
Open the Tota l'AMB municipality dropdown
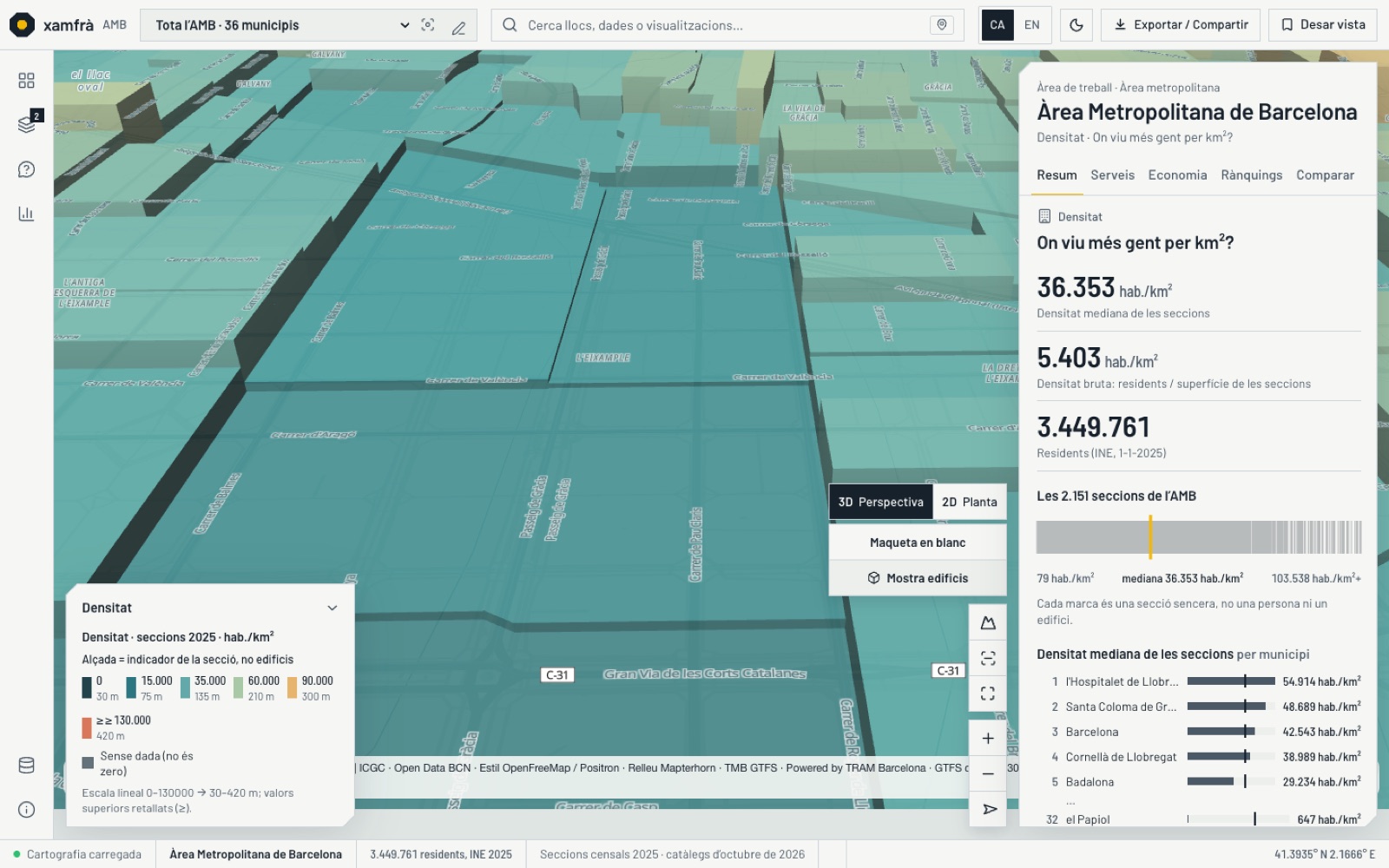(282, 25)
